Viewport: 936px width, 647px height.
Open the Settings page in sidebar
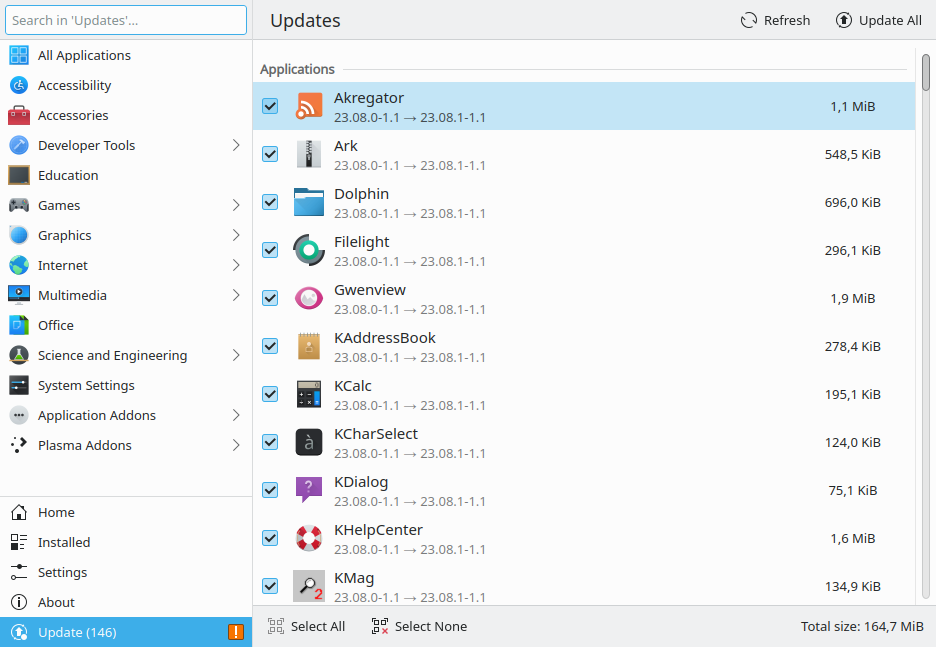tap(62, 572)
